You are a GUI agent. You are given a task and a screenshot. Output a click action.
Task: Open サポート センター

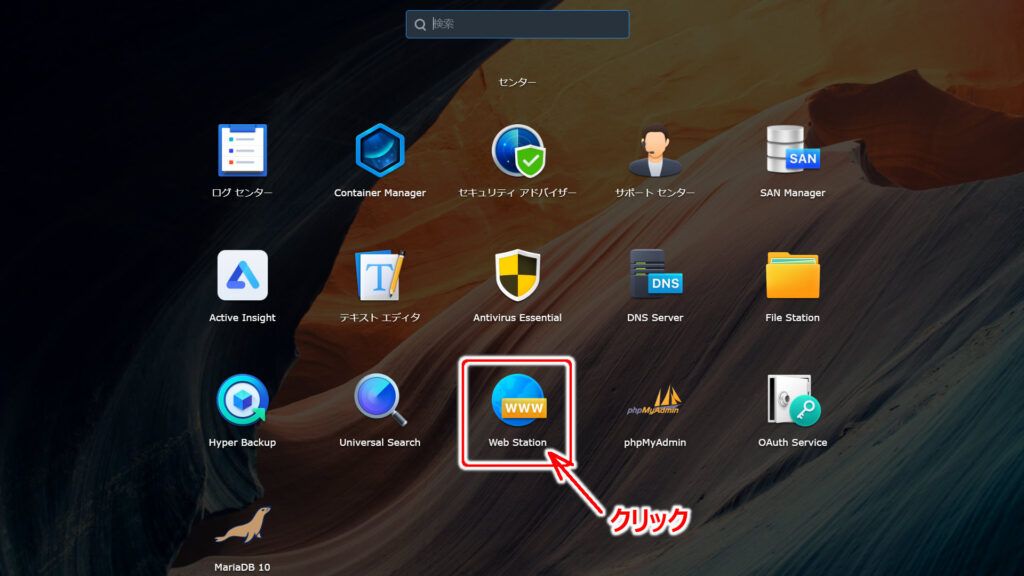point(653,151)
